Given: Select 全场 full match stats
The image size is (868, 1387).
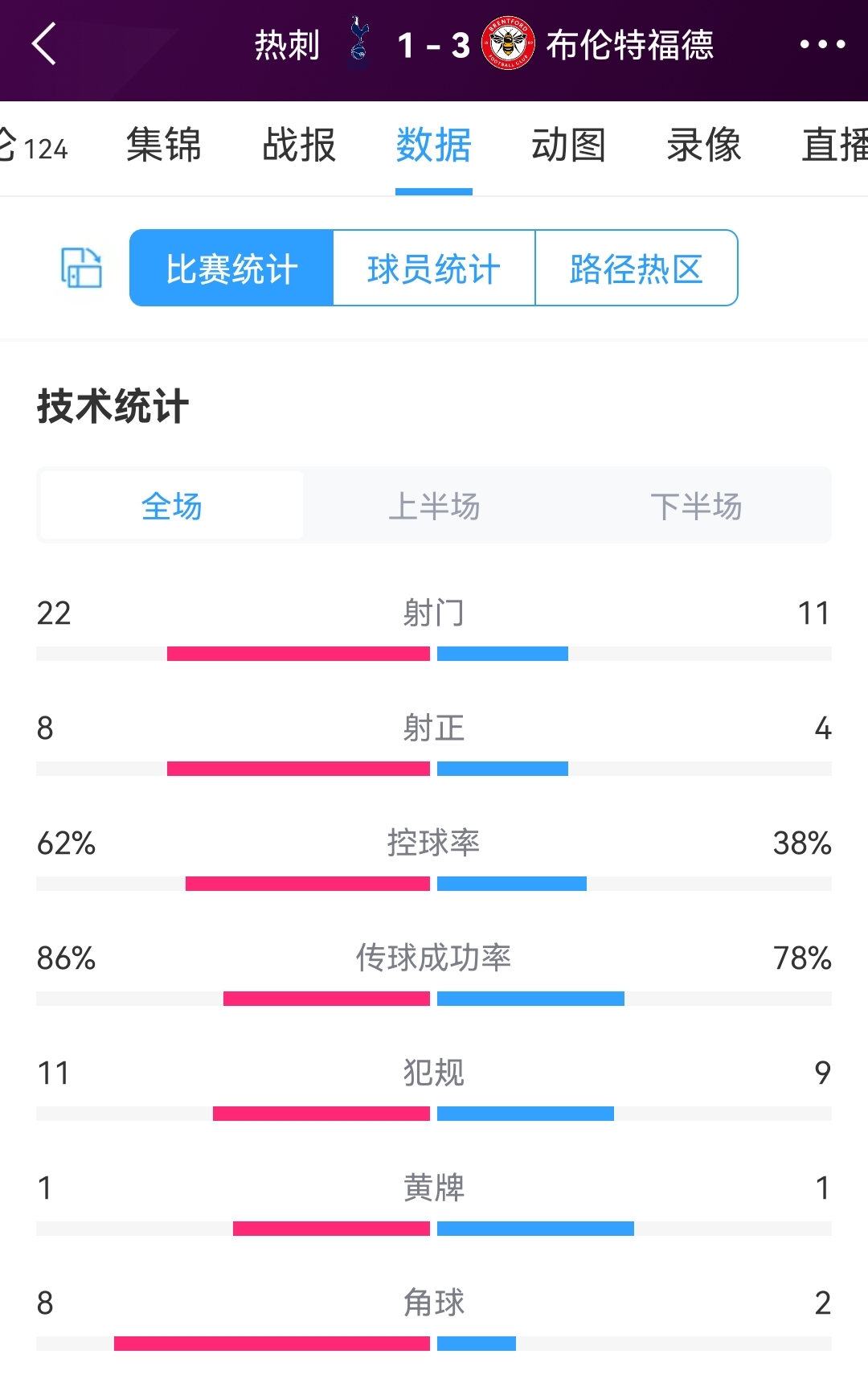Looking at the screenshot, I should tap(172, 506).
